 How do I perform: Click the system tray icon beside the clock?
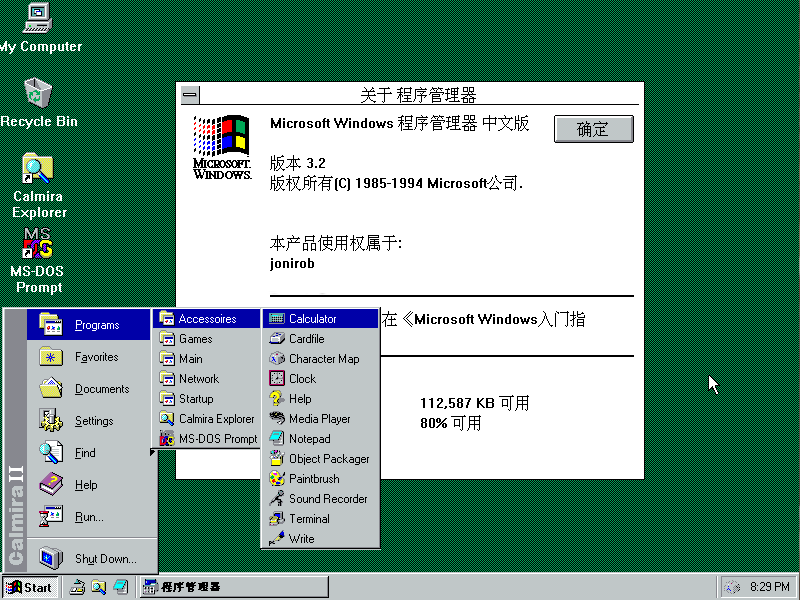732,587
